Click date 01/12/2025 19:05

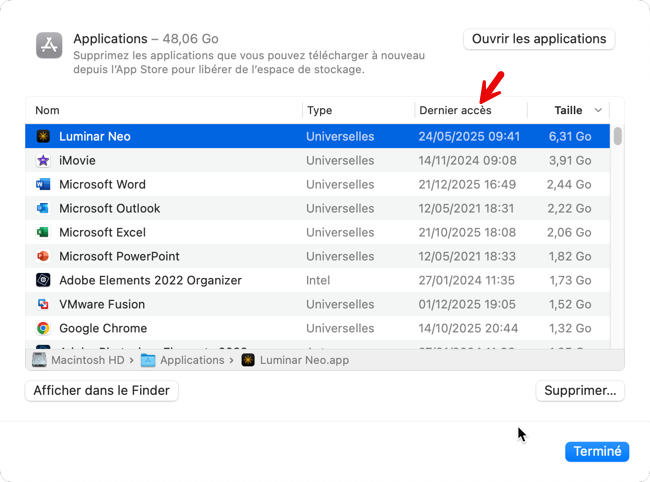point(467,304)
